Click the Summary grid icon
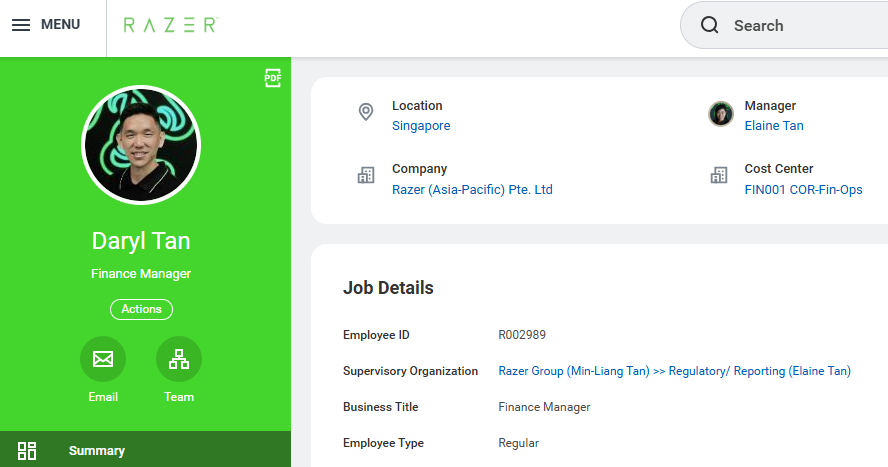Viewport: 888px width, 467px height. coord(27,451)
